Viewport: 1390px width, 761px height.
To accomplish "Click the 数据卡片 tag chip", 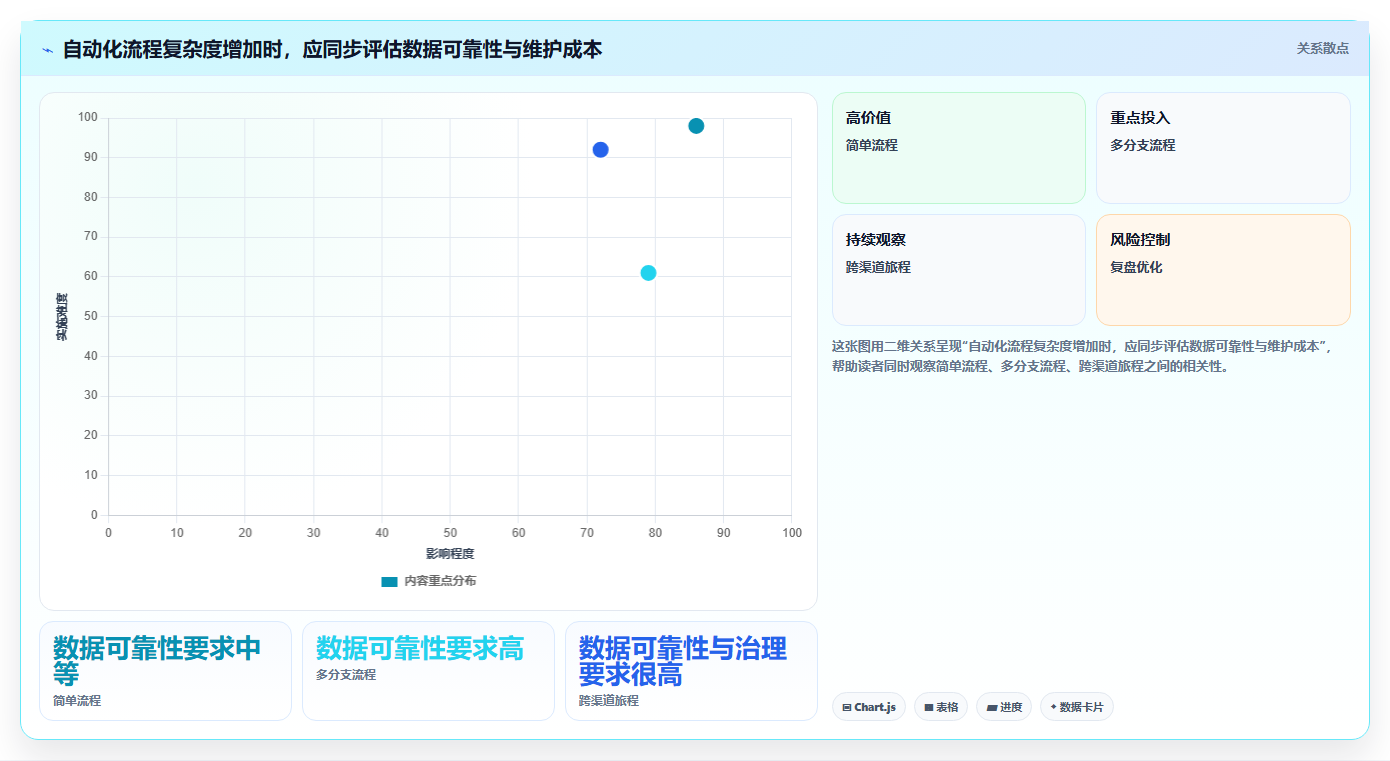I will pyautogui.click(x=1077, y=707).
